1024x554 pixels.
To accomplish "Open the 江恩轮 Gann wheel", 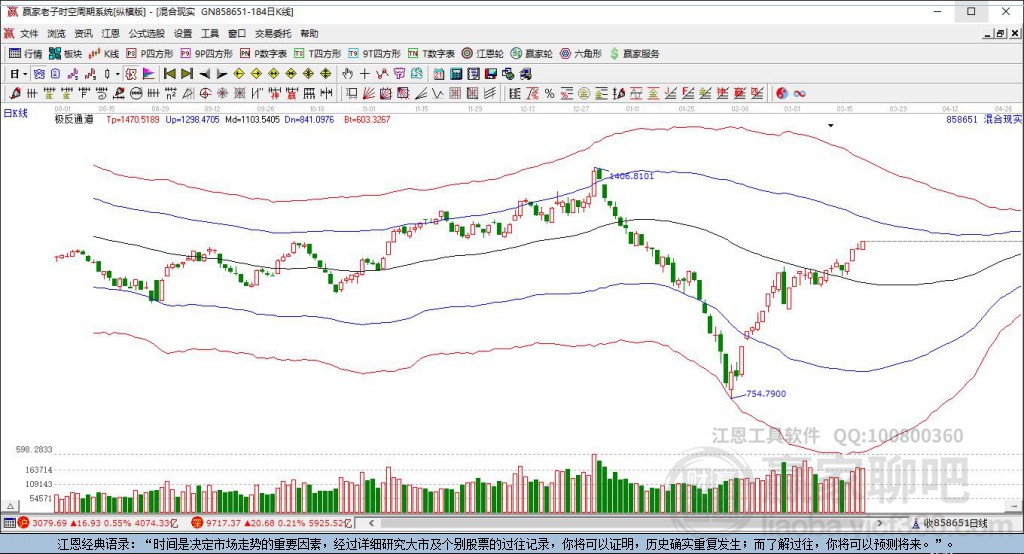I will 483,54.
